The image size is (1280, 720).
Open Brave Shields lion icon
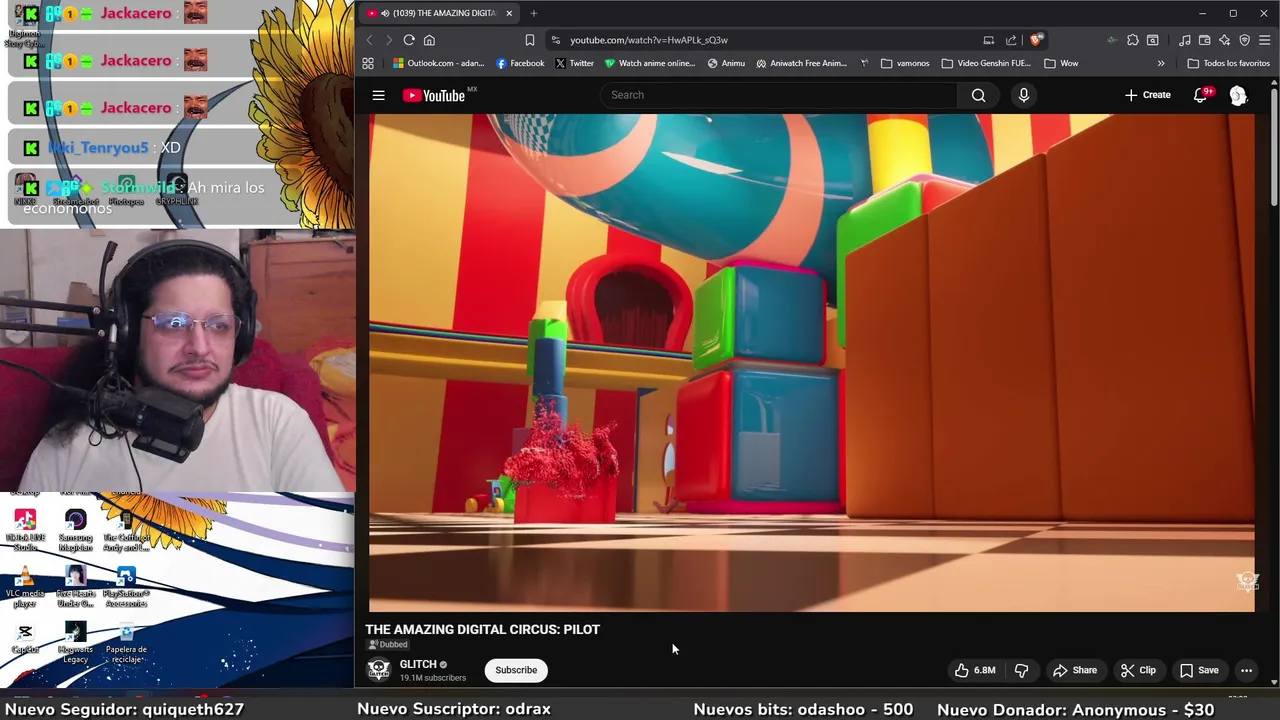point(1036,40)
